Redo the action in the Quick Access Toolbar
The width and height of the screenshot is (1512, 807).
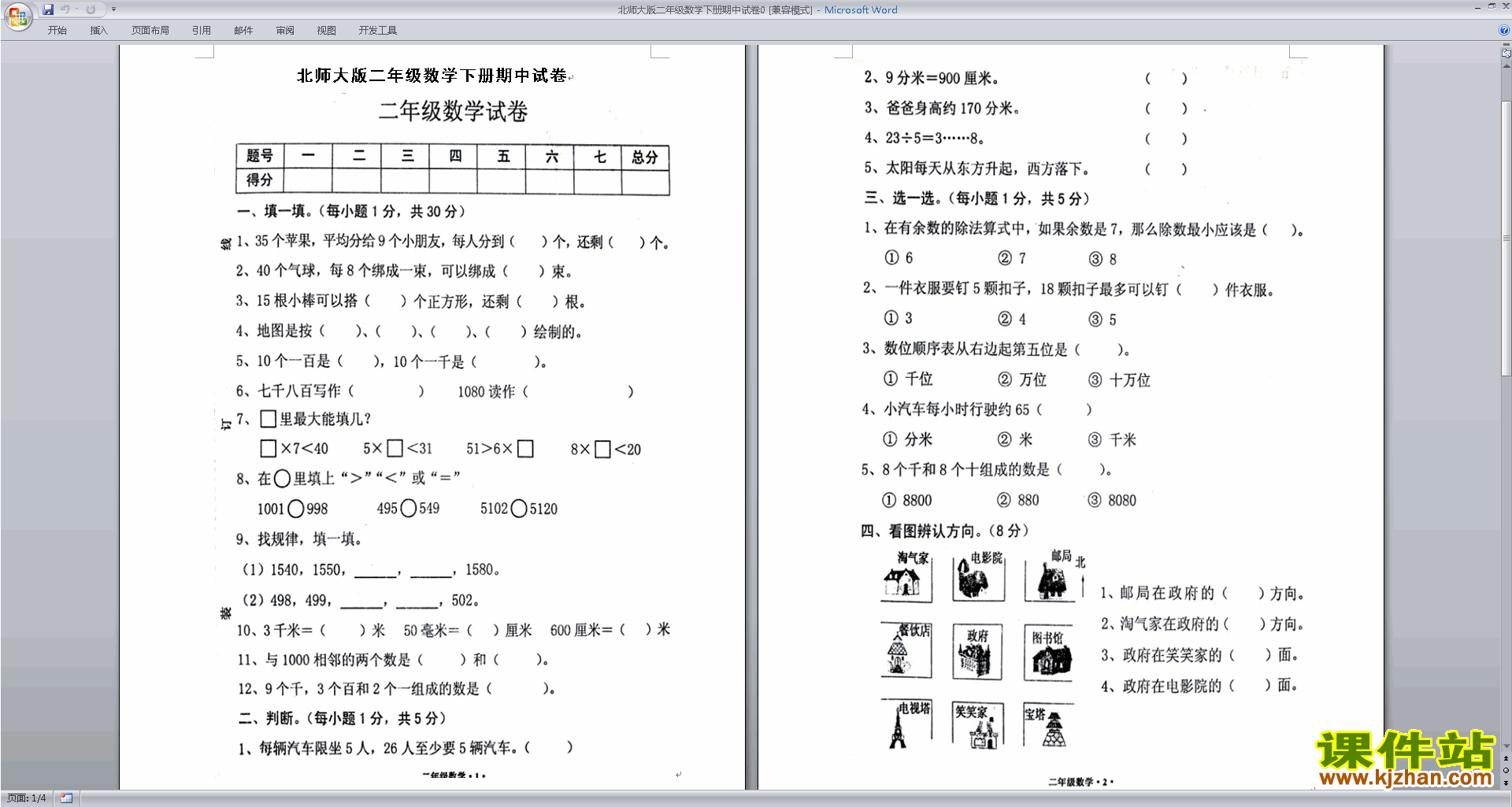91,9
